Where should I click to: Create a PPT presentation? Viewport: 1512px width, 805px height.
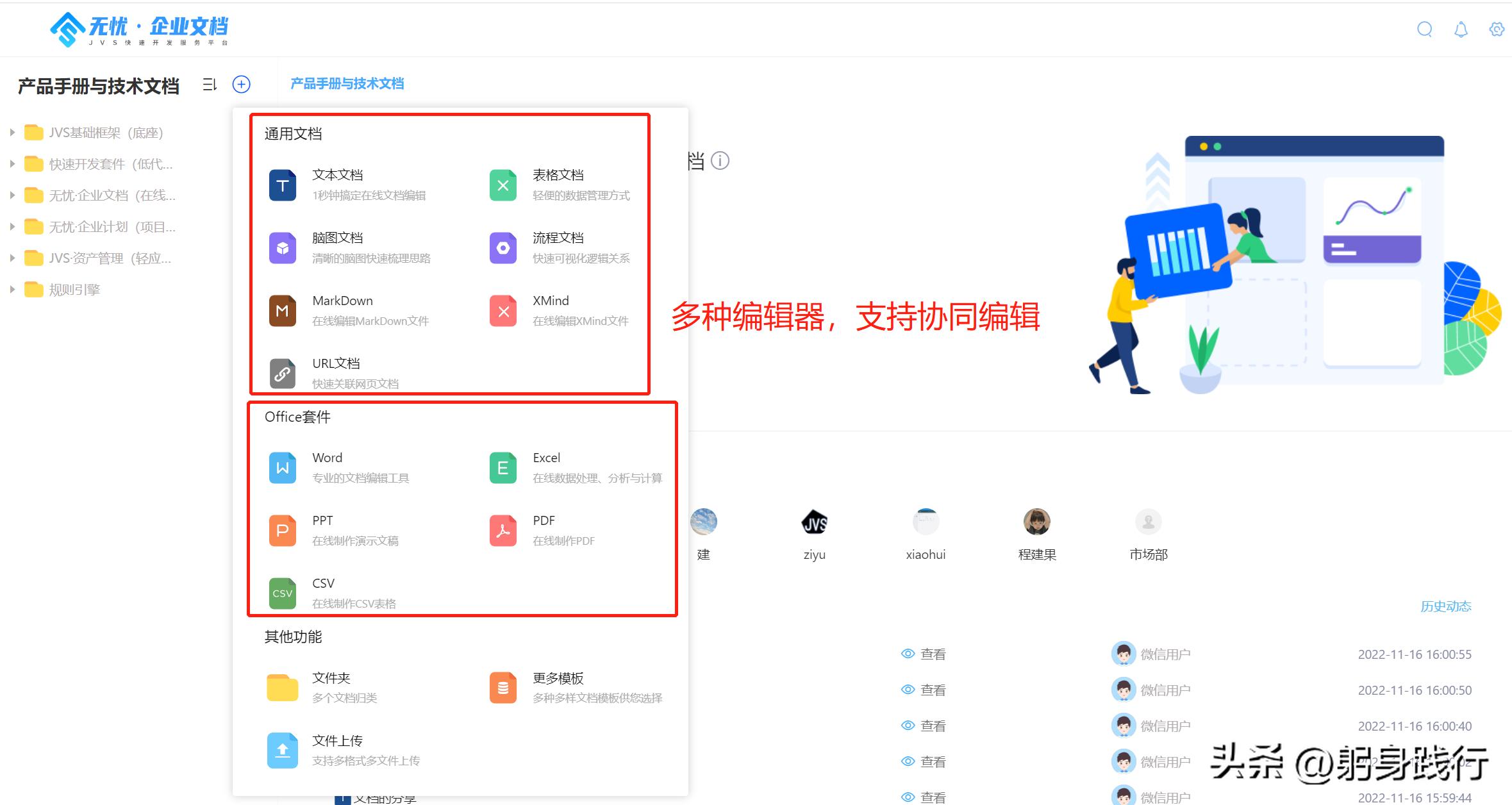[x=333, y=530]
